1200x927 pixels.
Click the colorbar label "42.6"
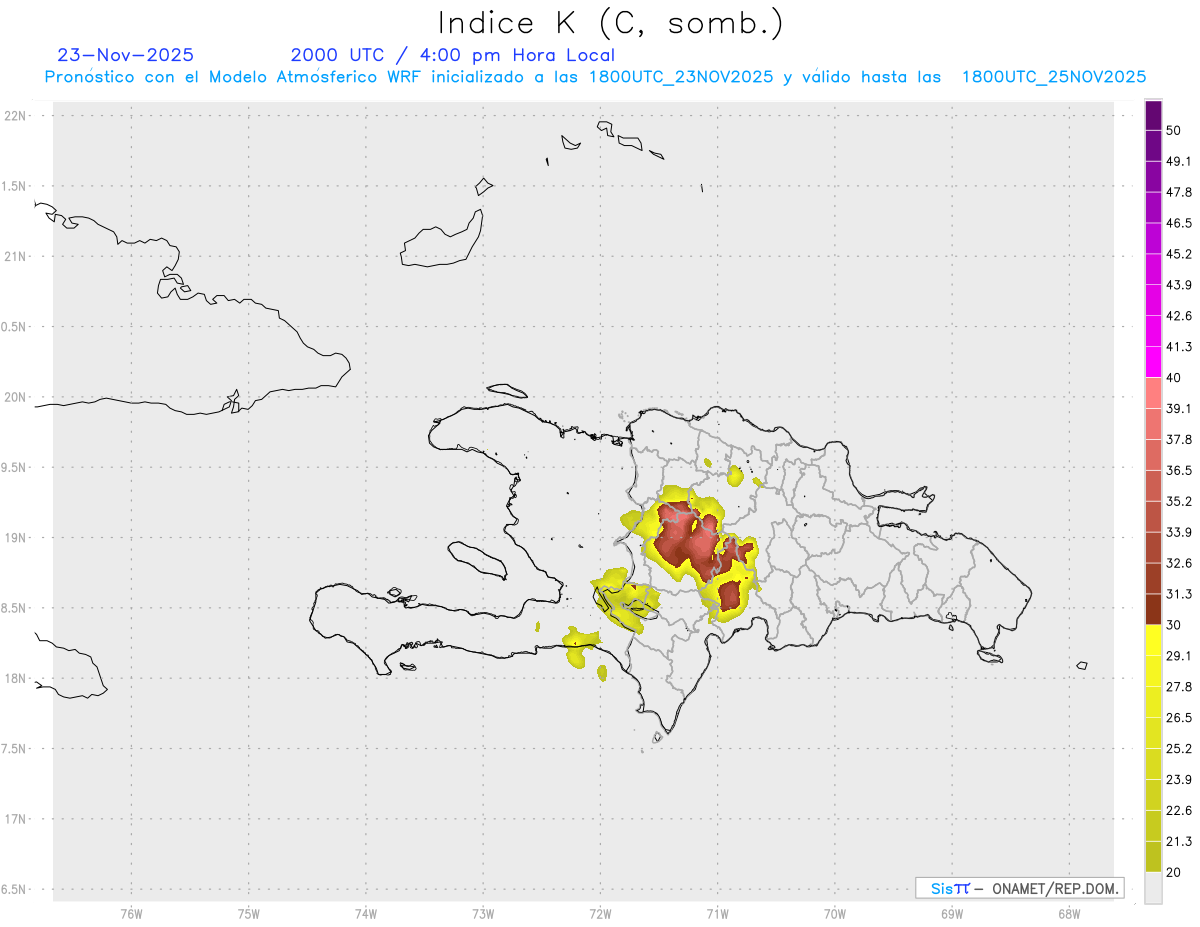pyautogui.click(x=1179, y=316)
